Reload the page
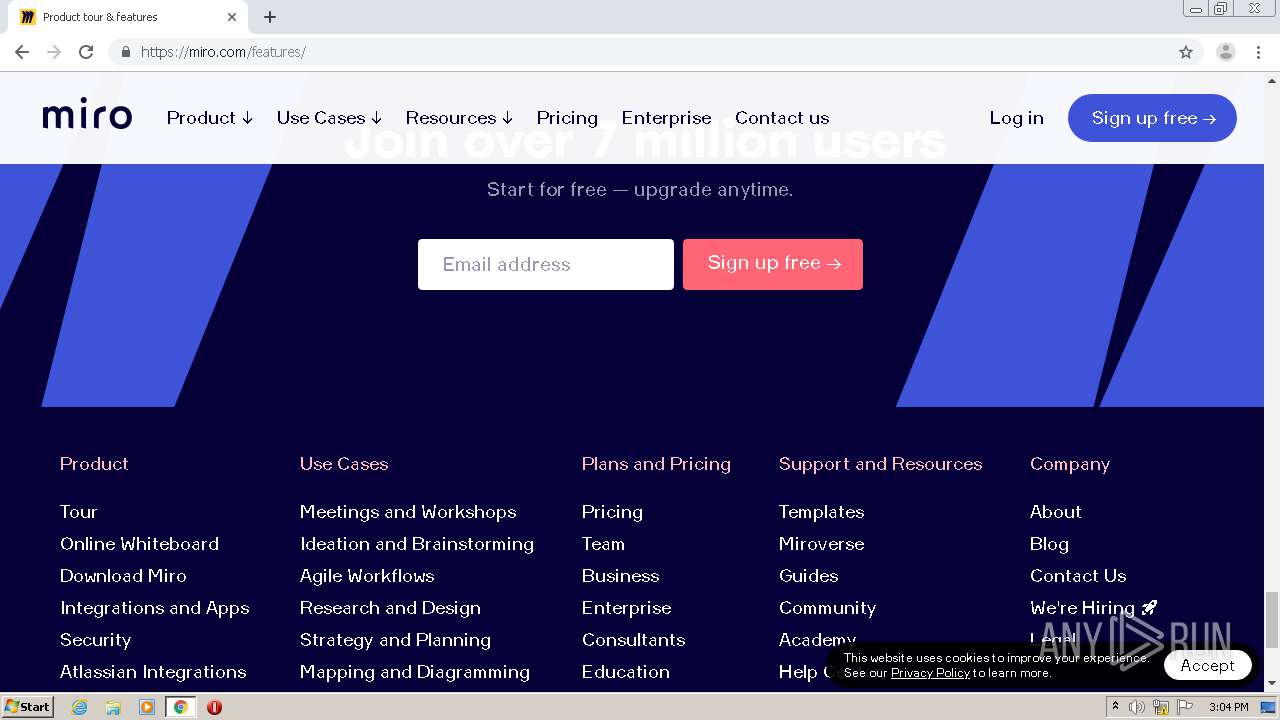 click(x=86, y=52)
